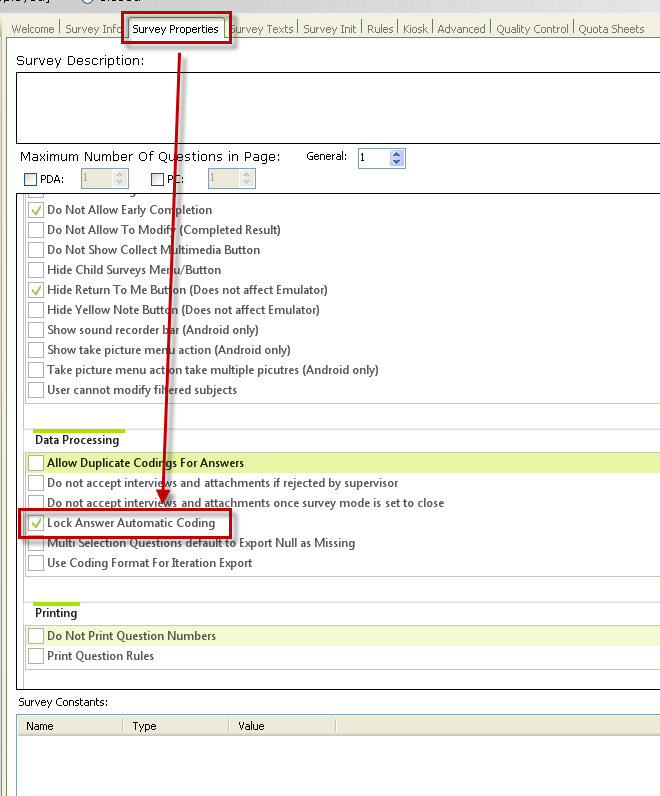660x796 pixels.
Task: Enable Use Coding Format For Iteration Export
Action: click(36, 563)
